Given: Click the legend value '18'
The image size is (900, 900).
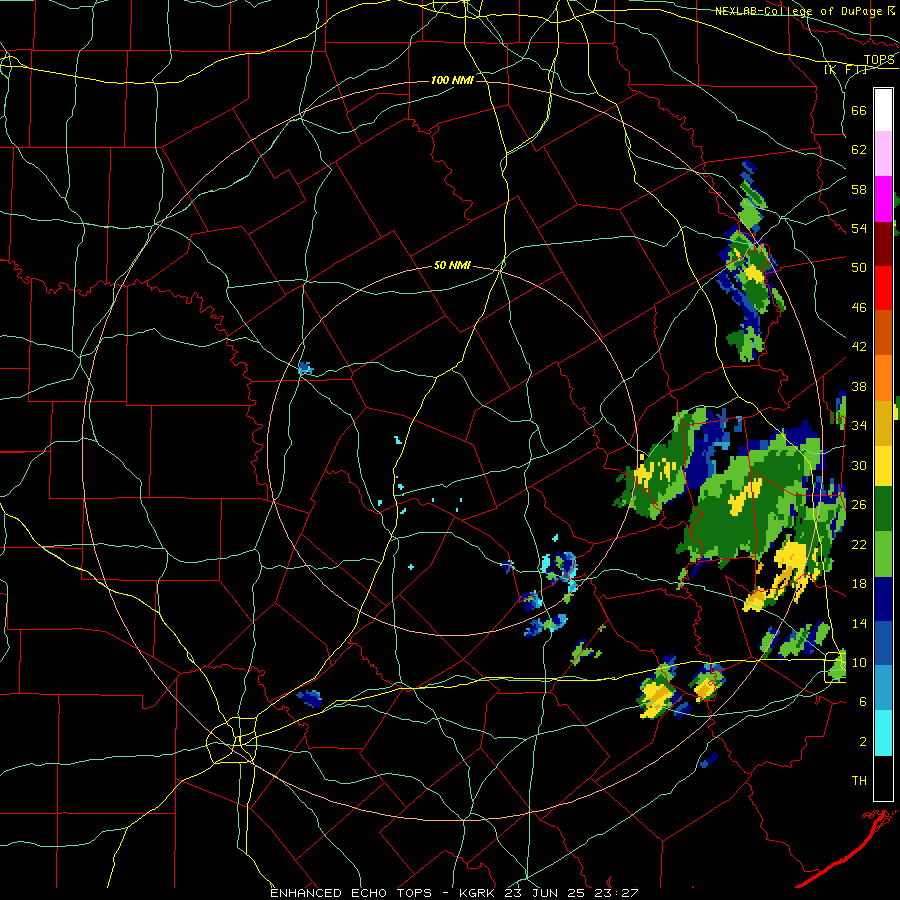Looking at the screenshot, I should [859, 584].
